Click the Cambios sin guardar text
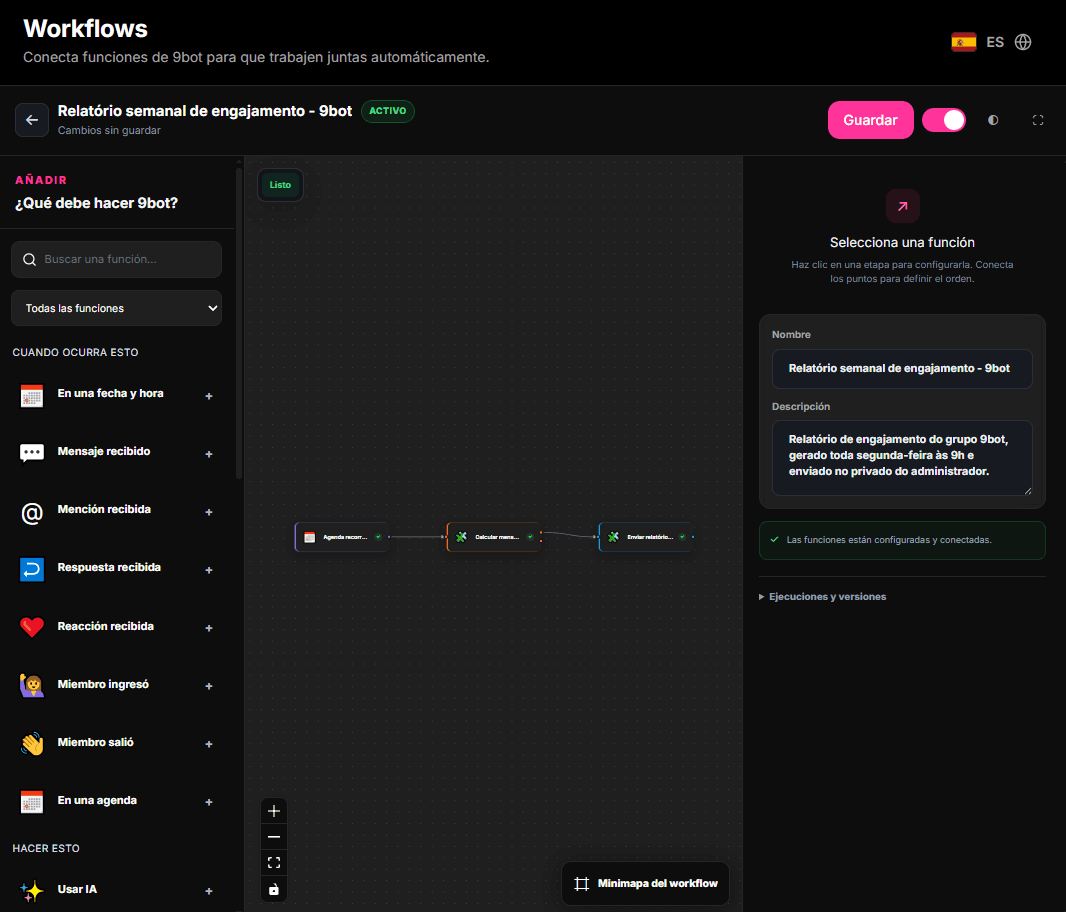Viewport: 1066px width, 912px height. coord(109,131)
